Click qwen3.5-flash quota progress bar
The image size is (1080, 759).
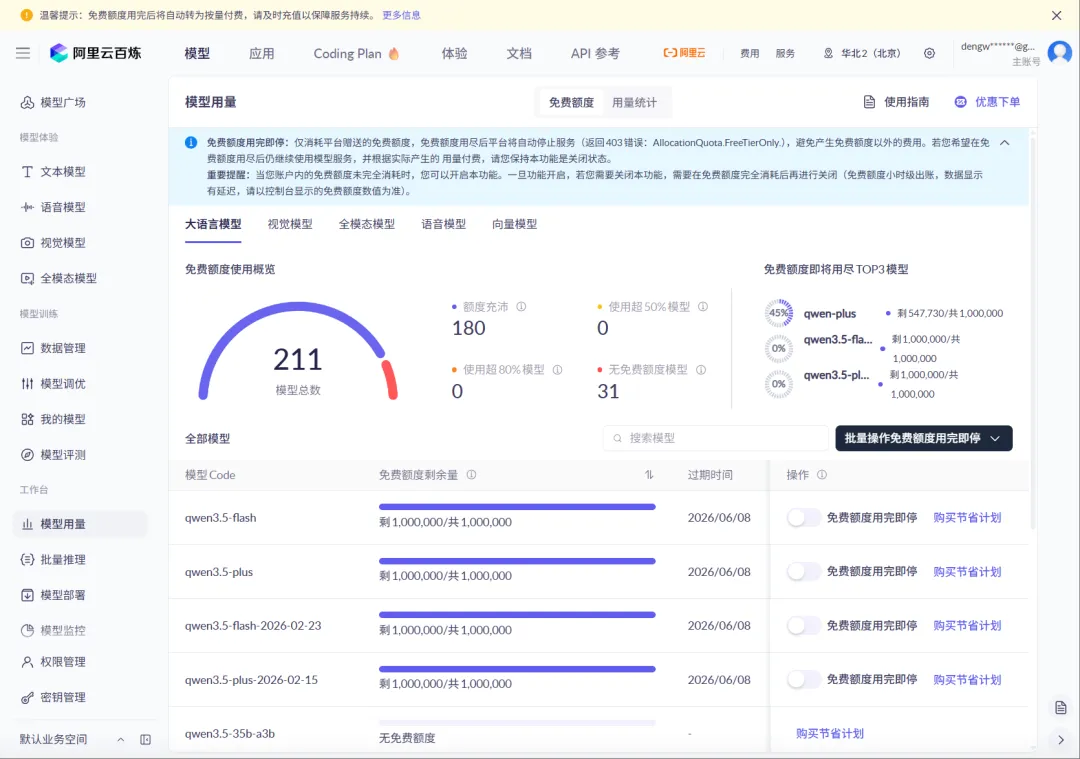(517, 507)
